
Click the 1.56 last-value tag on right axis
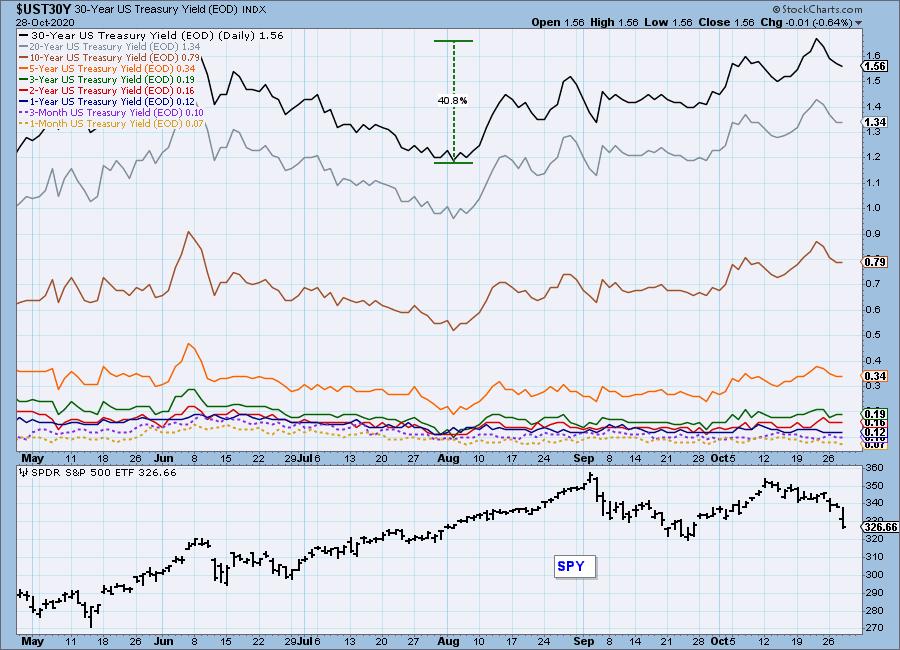[875, 66]
